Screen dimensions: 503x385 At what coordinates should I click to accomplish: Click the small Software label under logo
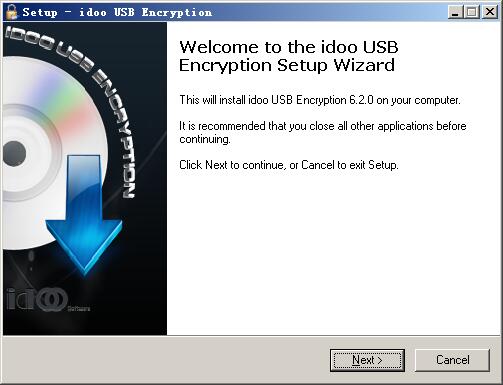pyautogui.click(x=79, y=309)
